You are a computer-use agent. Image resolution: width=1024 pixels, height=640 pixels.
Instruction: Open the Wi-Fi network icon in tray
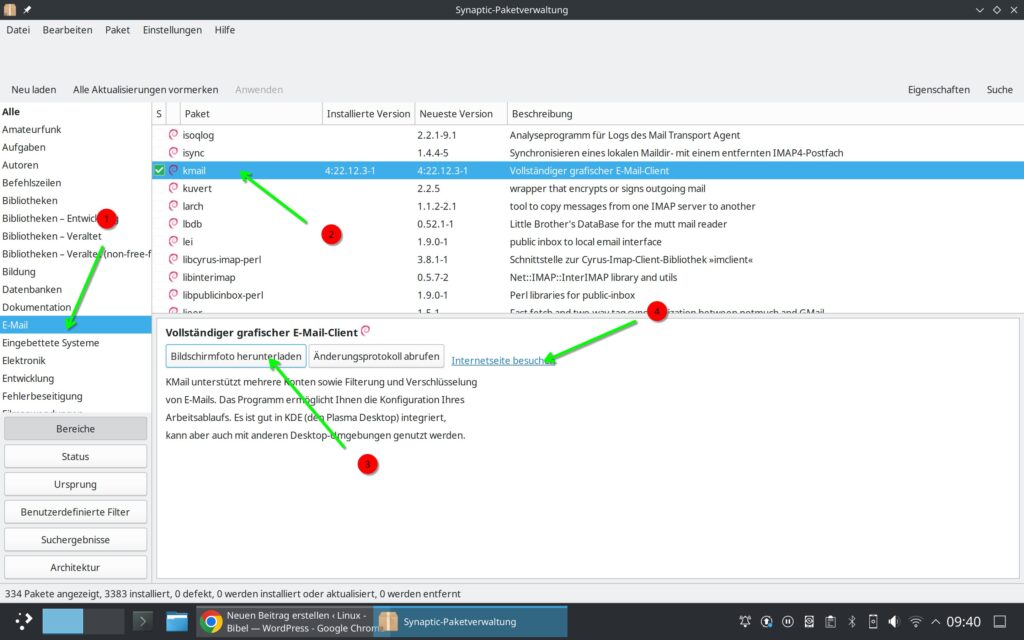pos(916,621)
